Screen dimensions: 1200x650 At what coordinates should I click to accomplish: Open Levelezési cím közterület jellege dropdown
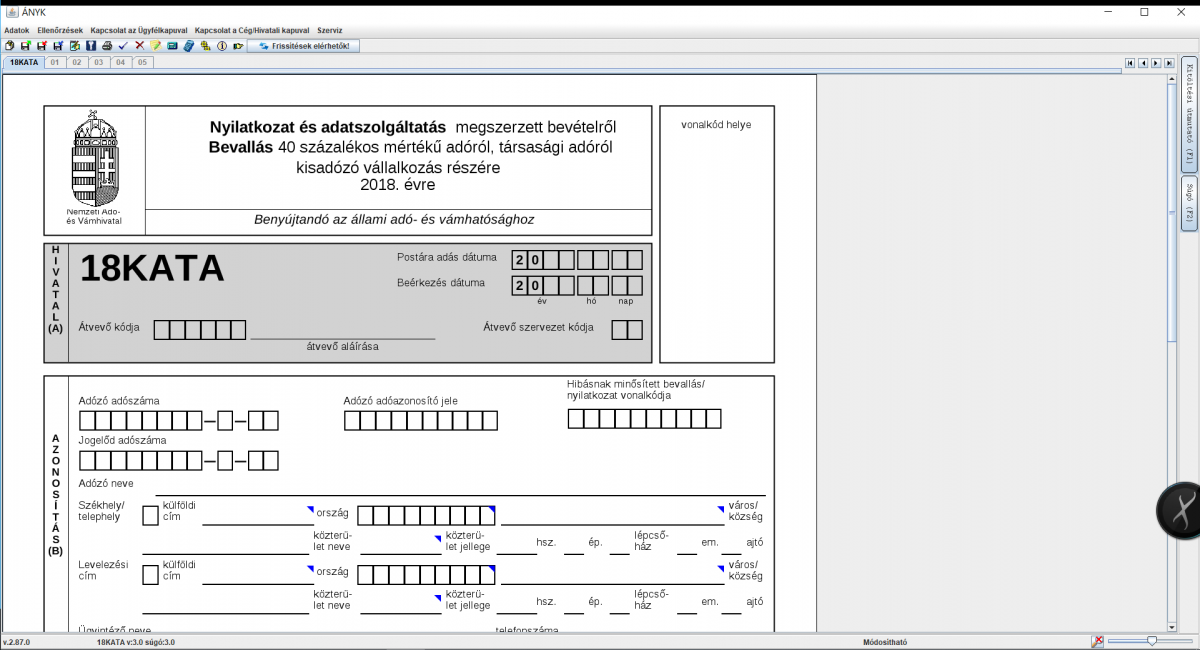pos(438,599)
